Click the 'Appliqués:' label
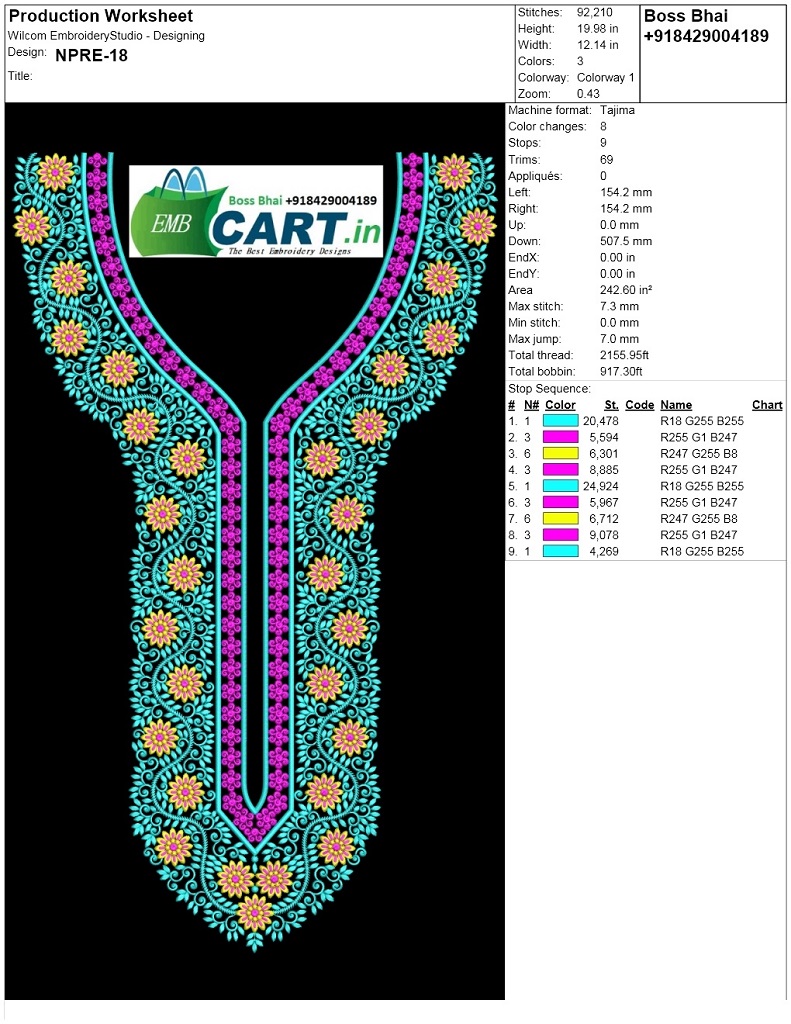The width and height of the screenshot is (791, 1024). tap(535, 176)
